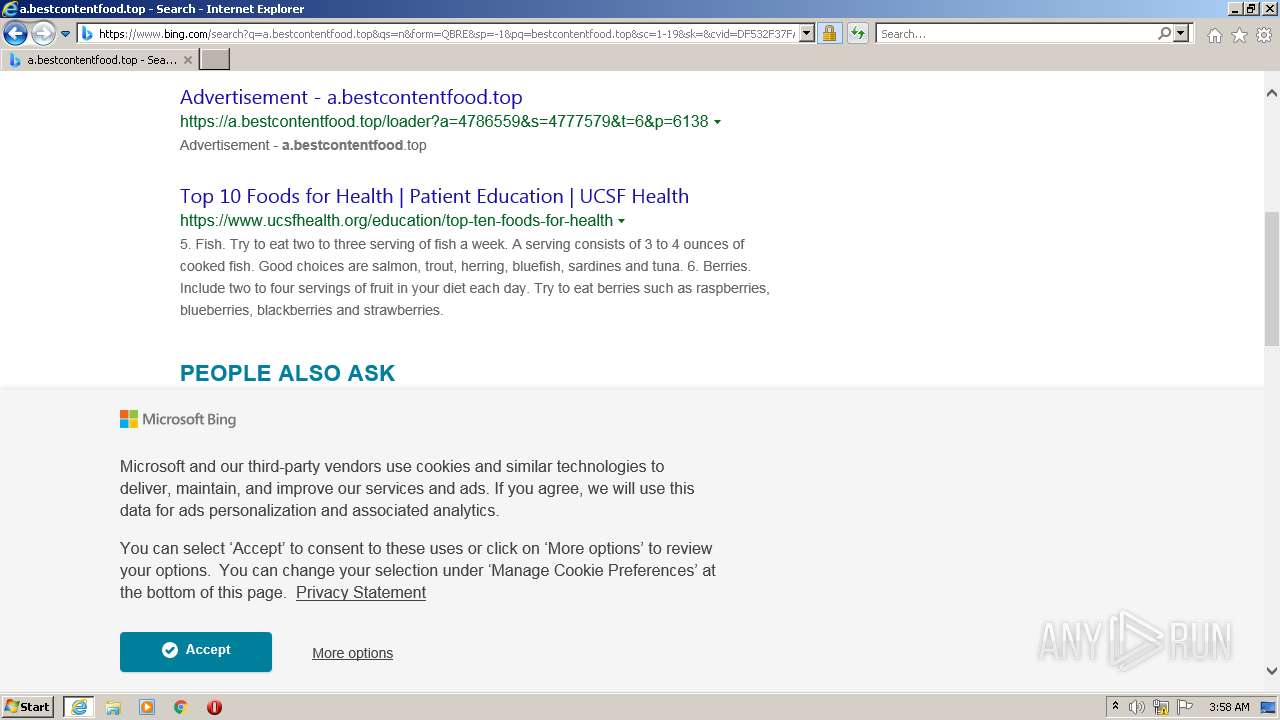This screenshot has width=1280, height=720.
Task: Click the Bing address bar URL field
Action: (446, 34)
